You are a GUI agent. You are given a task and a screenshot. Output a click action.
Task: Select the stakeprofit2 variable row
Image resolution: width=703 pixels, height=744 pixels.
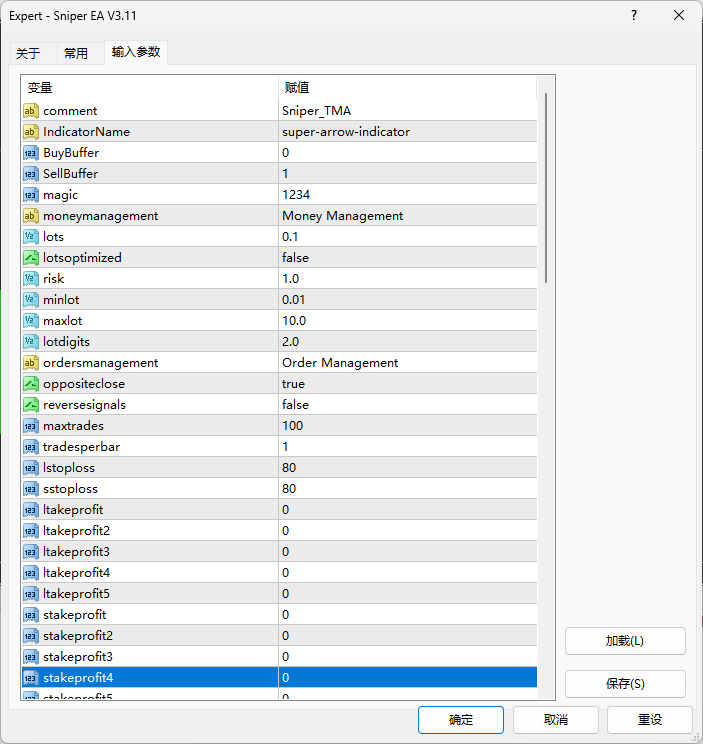tap(279, 636)
